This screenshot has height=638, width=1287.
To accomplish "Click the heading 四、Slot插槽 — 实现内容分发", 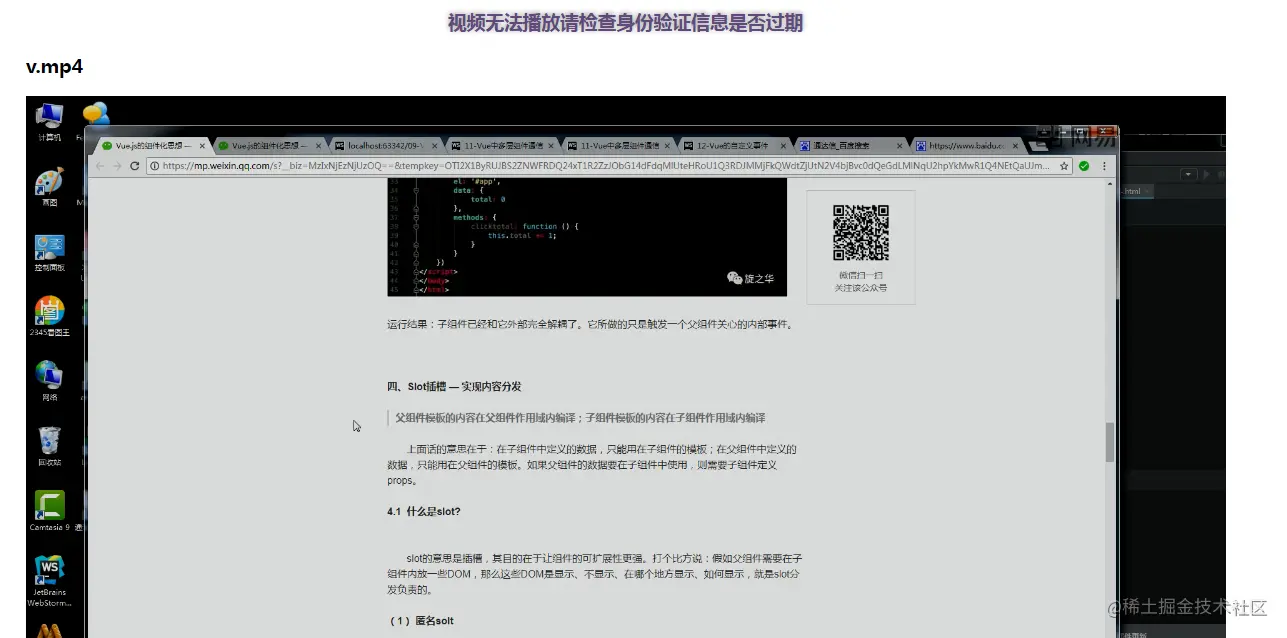I will [454, 386].
